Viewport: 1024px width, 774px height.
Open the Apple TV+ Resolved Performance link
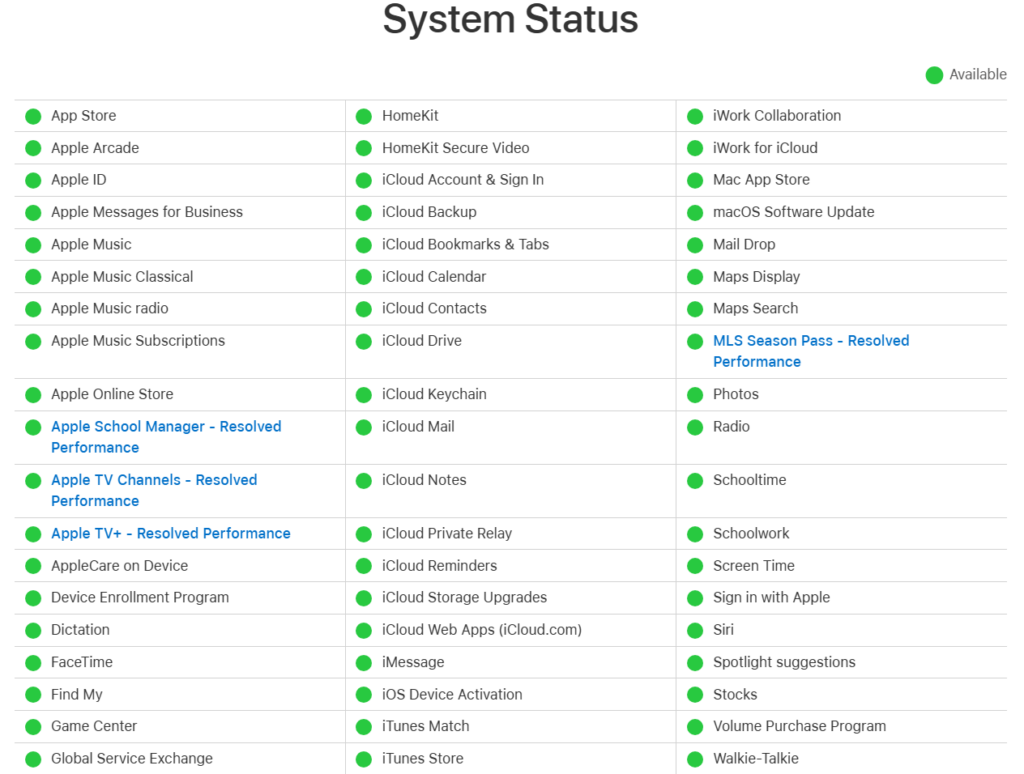pyautogui.click(x=171, y=533)
